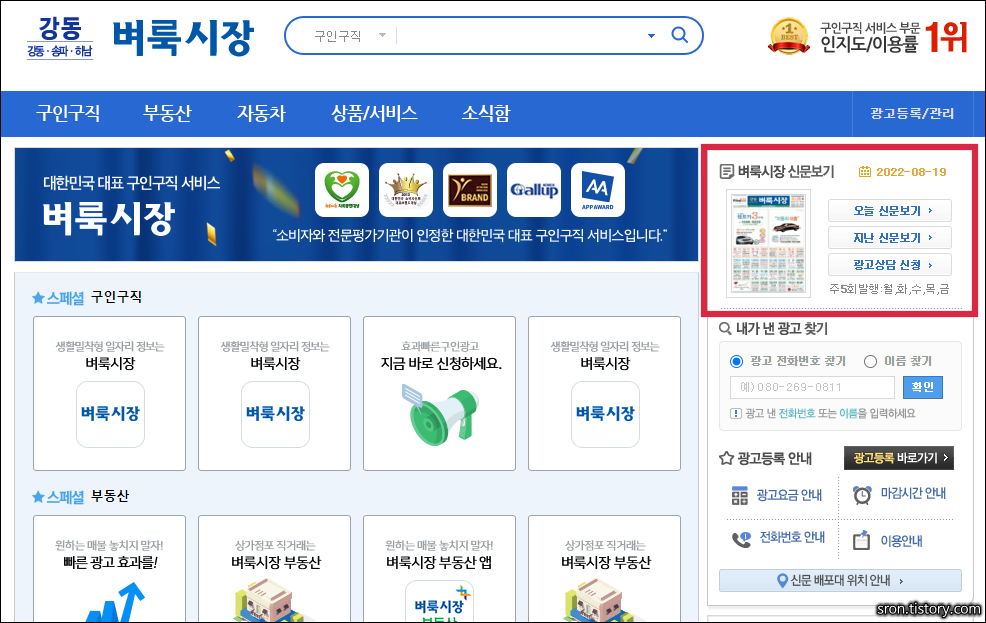Open the newspaper front page thumbnail

(x=768, y=243)
